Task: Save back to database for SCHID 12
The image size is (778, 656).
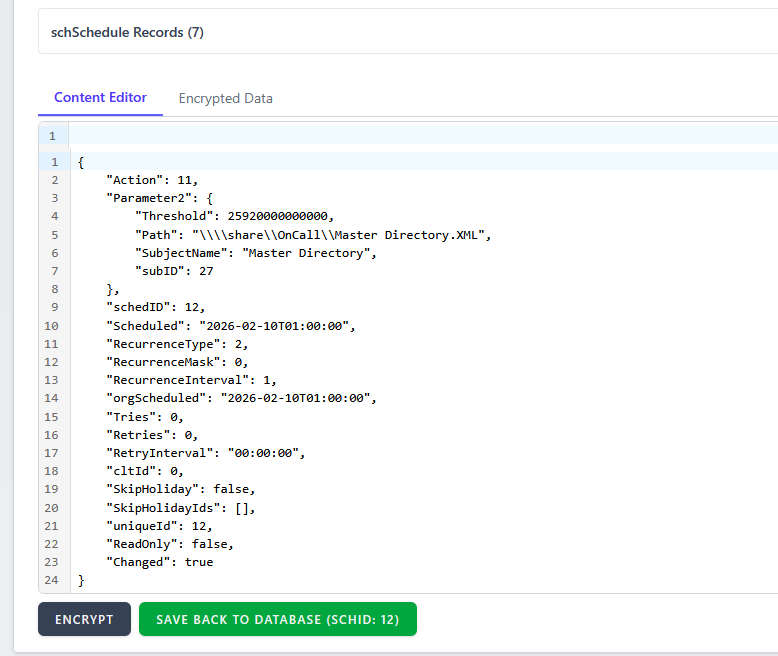Action: tap(277, 619)
